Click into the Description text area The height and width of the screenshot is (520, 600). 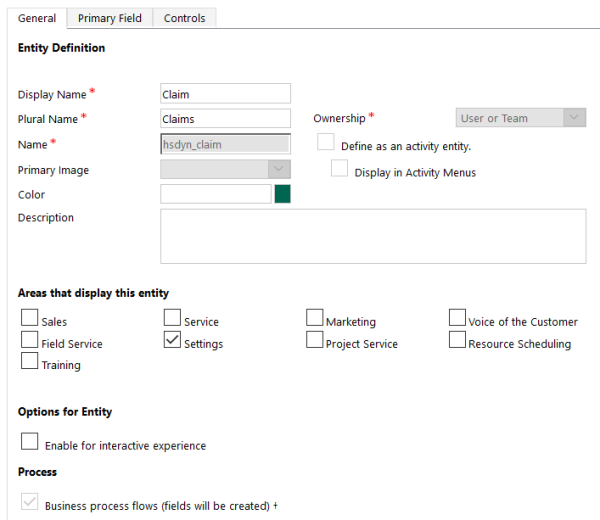(373, 236)
